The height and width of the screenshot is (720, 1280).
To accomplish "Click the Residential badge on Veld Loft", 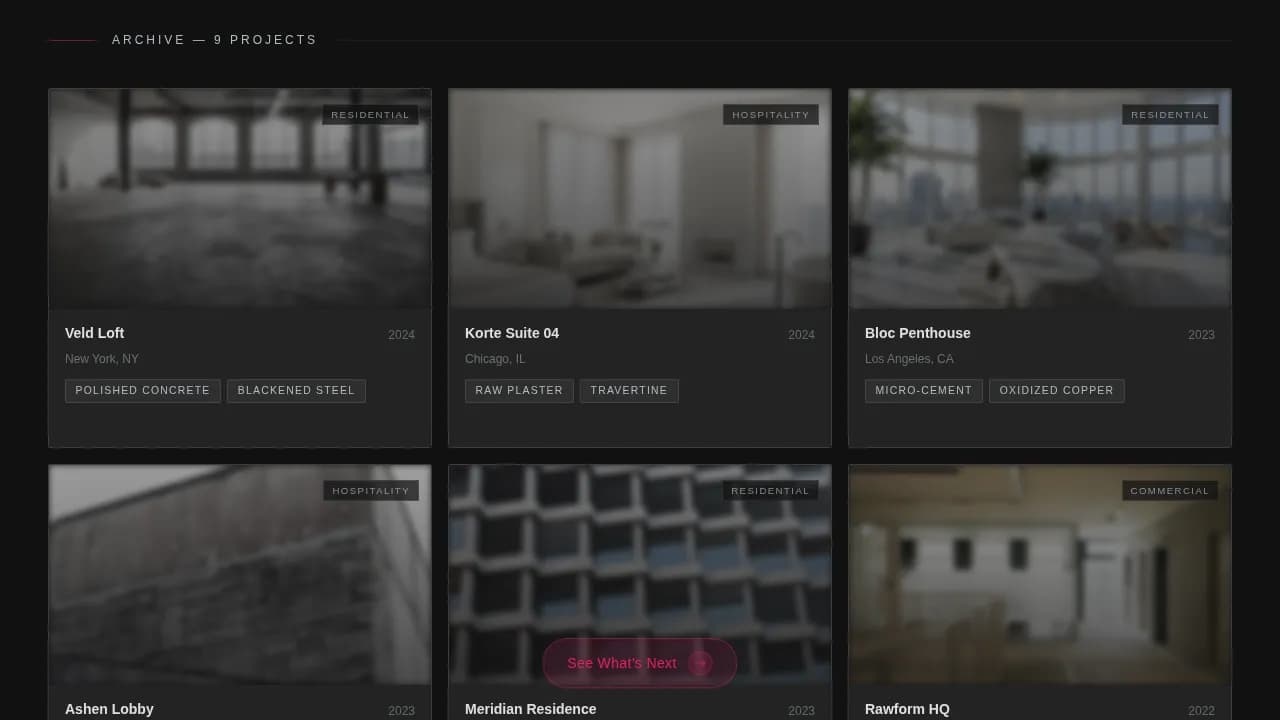I will (x=371, y=115).
